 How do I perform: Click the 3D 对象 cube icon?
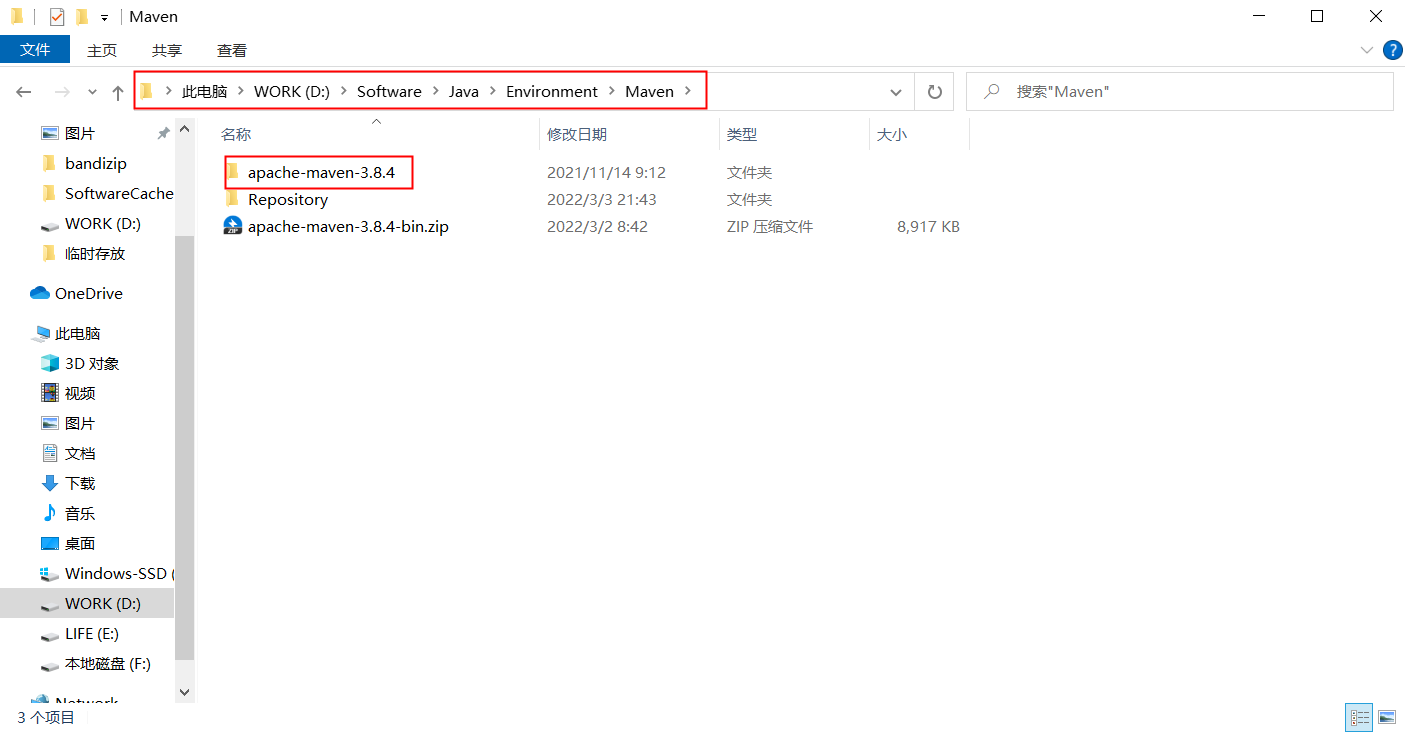click(50, 363)
